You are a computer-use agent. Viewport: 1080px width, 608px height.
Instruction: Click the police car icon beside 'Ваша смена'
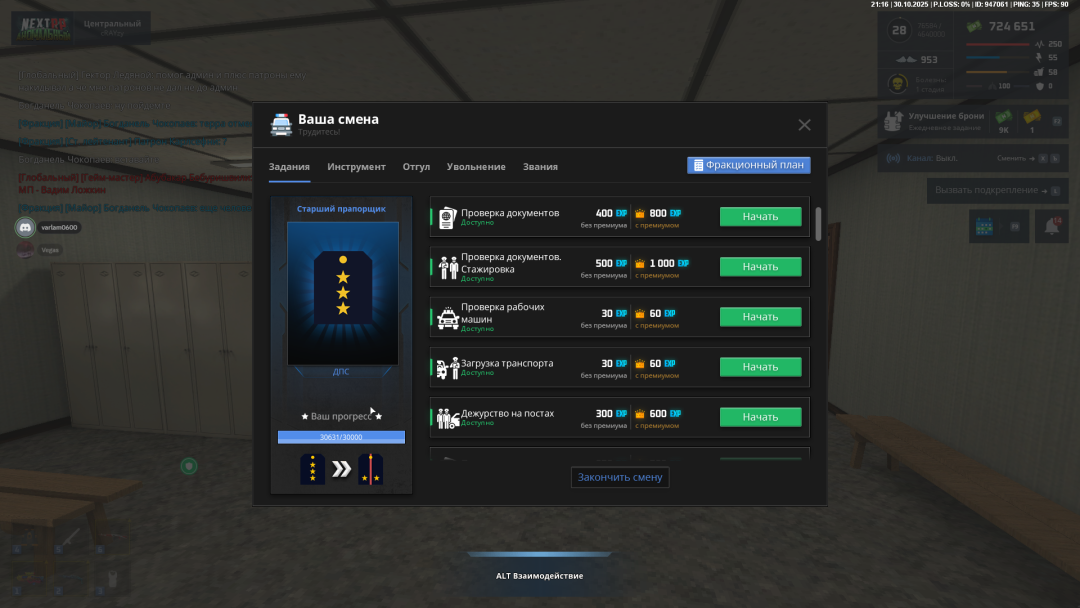(281, 125)
